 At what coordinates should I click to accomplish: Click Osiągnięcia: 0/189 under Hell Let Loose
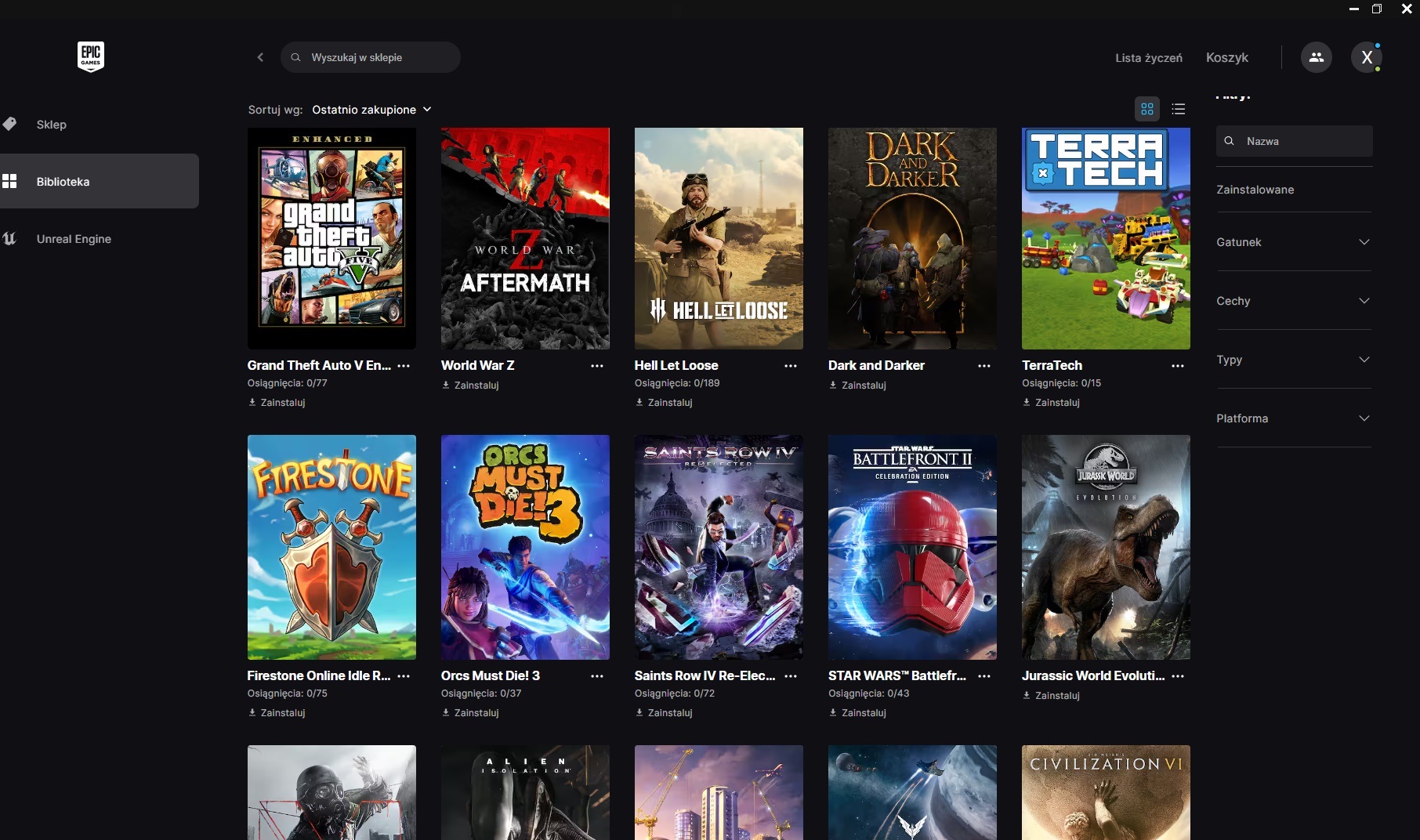coord(677,383)
